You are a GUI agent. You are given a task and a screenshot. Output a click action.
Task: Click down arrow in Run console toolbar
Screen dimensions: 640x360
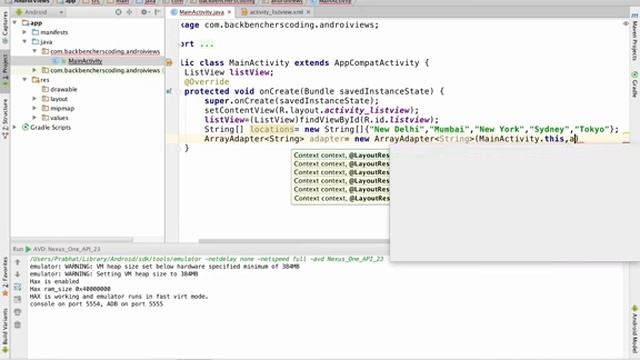click(x=18, y=274)
